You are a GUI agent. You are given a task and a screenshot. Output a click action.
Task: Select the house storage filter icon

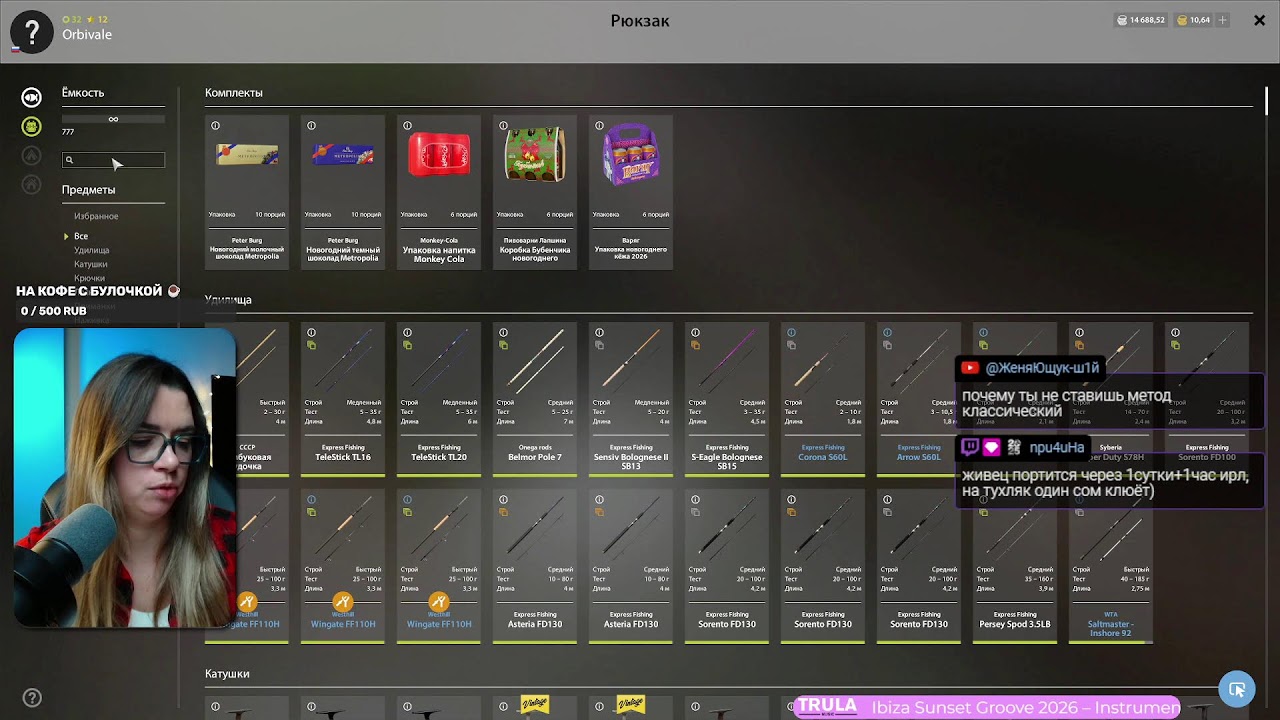pos(32,184)
